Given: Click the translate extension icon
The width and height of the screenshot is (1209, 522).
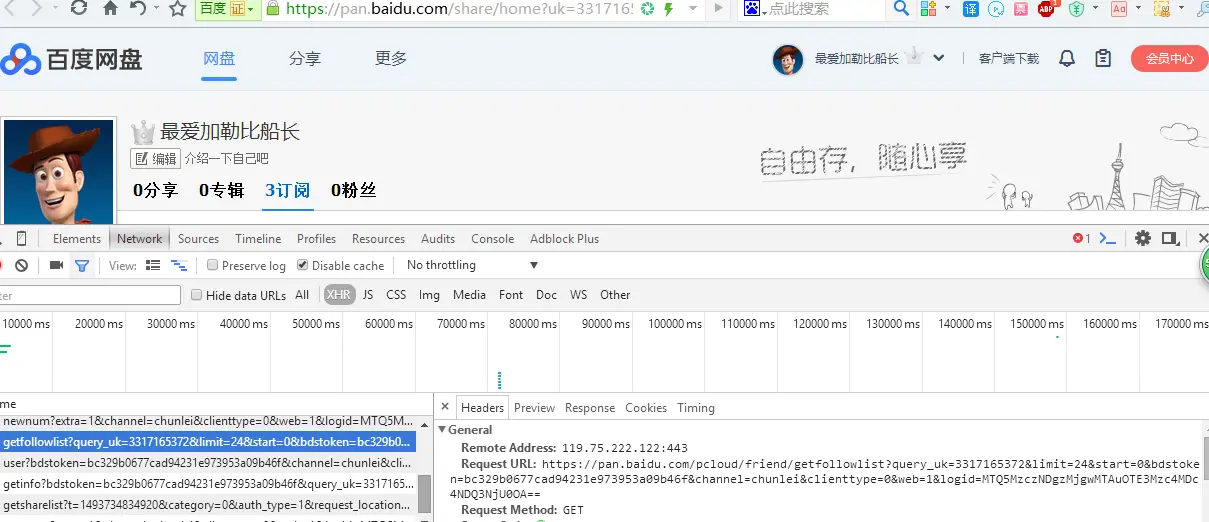Looking at the screenshot, I should coord(971,9).
